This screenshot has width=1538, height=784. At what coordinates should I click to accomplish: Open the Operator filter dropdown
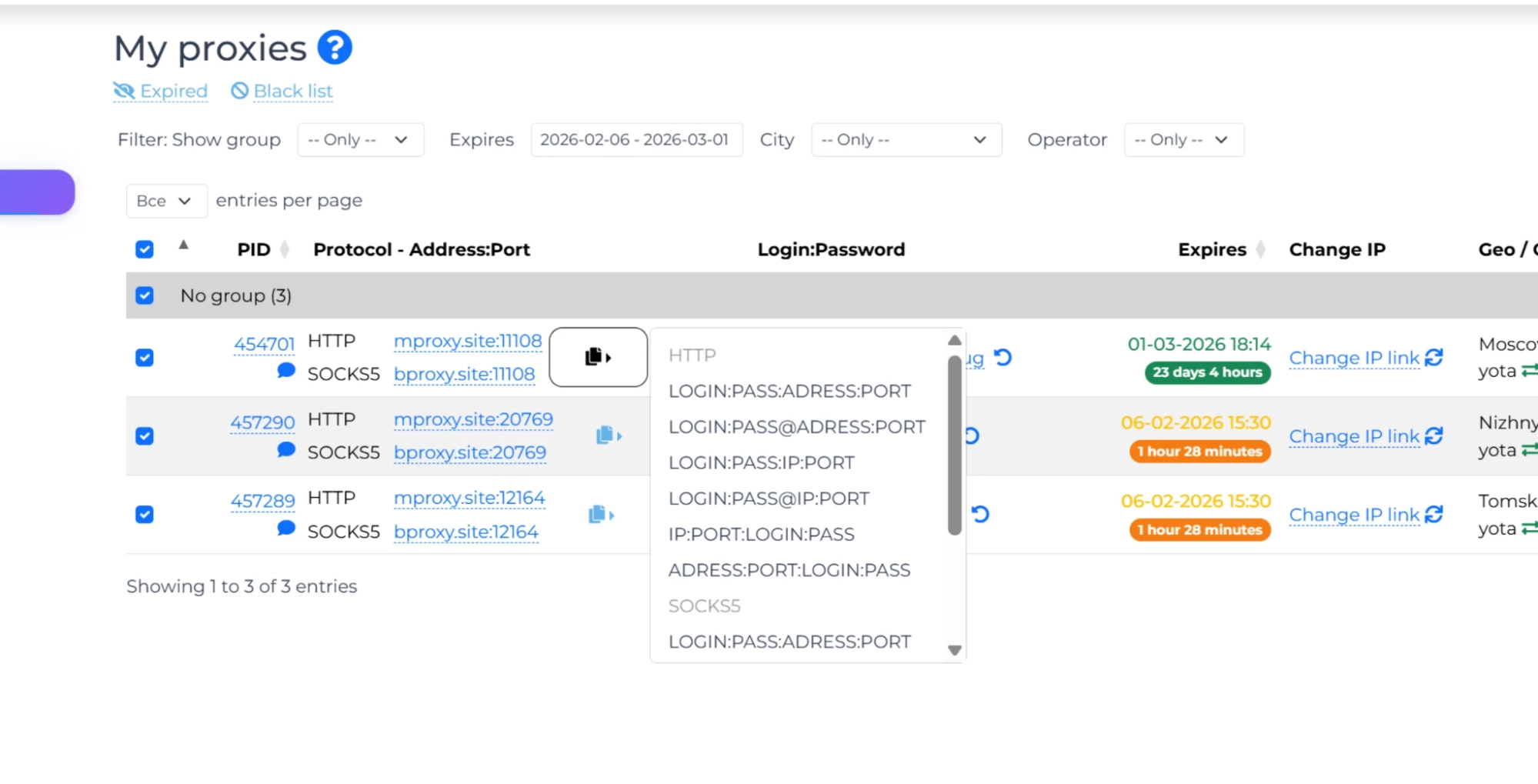(1183, 139)
